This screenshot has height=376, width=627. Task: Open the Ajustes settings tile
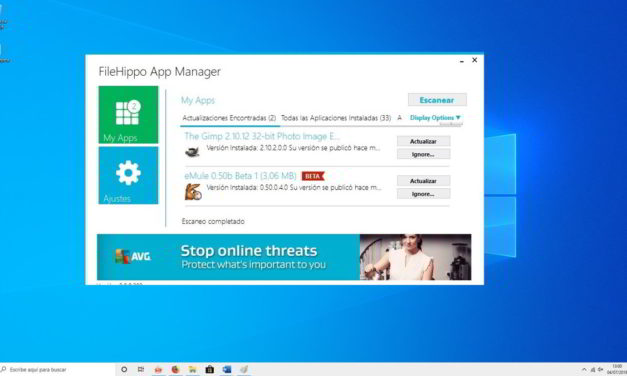pyautogui.click(x=128, y=175)
